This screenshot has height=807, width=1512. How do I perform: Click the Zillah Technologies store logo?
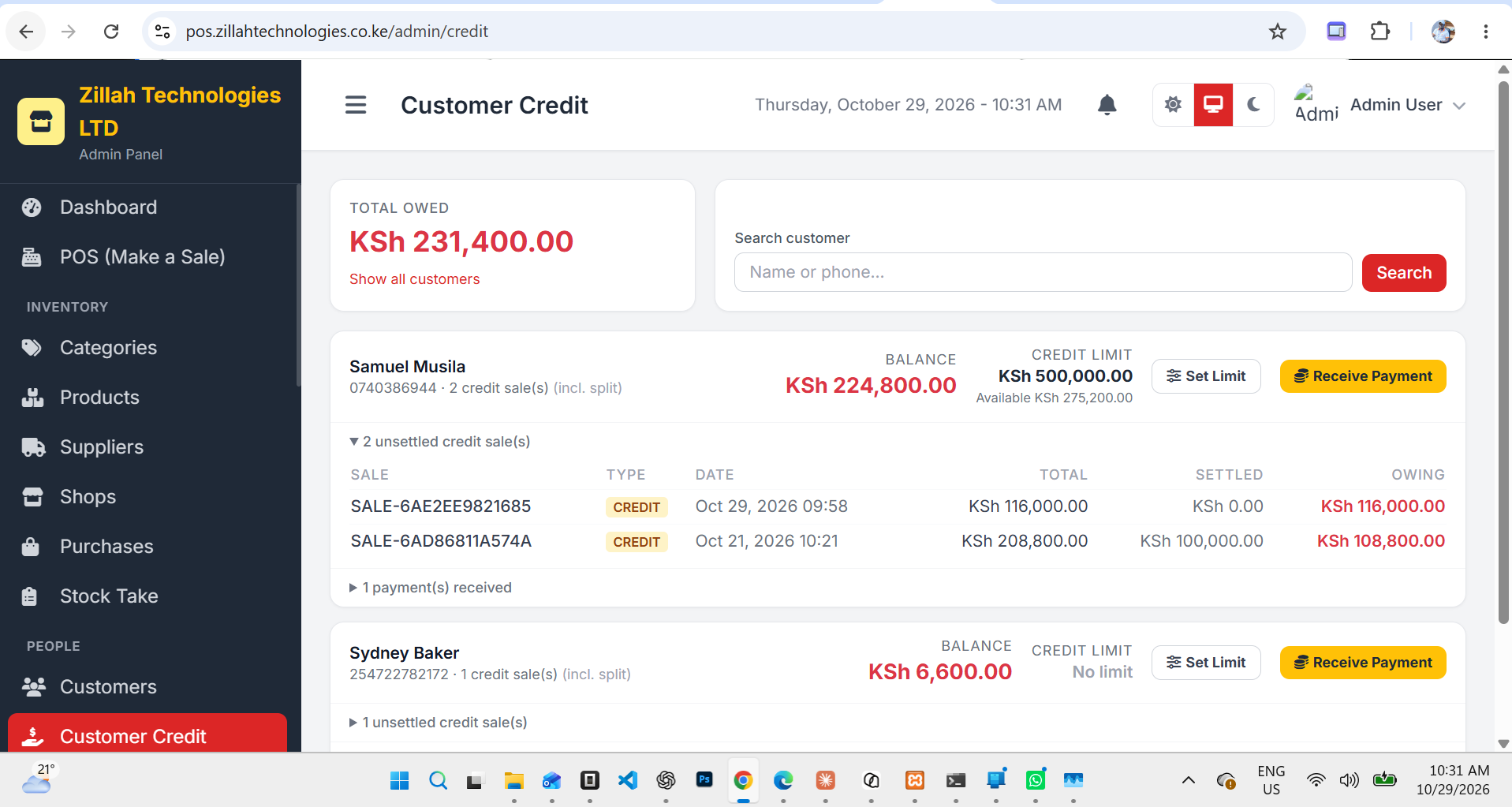41,121
